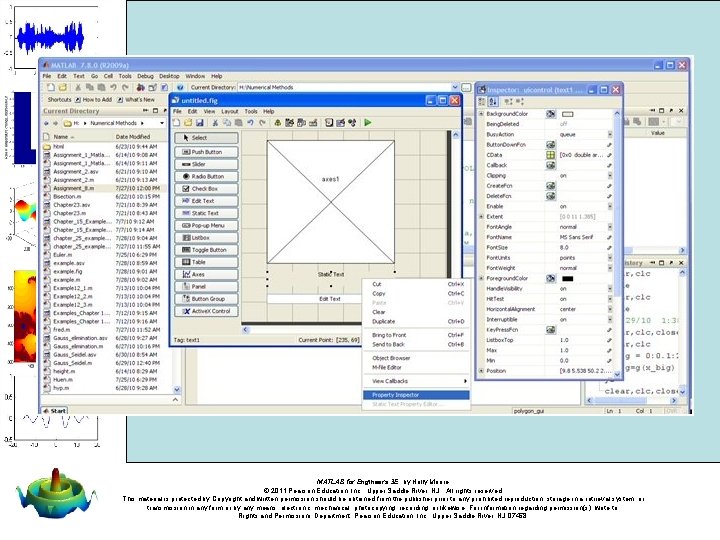The image size is (720, 540).
Task: Go back in Current Directory panel
Action: click(x=46, y=123)
